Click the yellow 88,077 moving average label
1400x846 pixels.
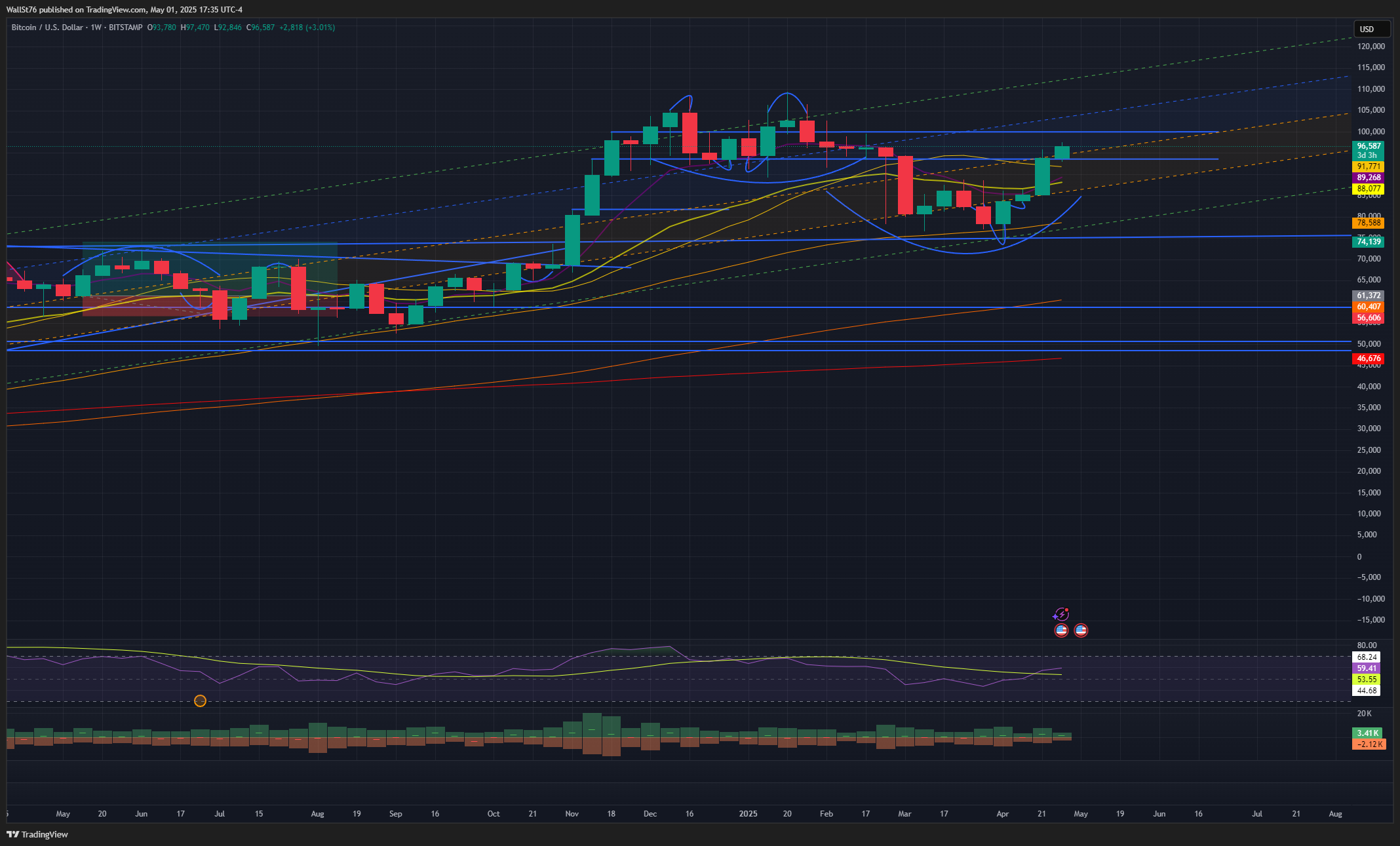[x=1369, y=189]
